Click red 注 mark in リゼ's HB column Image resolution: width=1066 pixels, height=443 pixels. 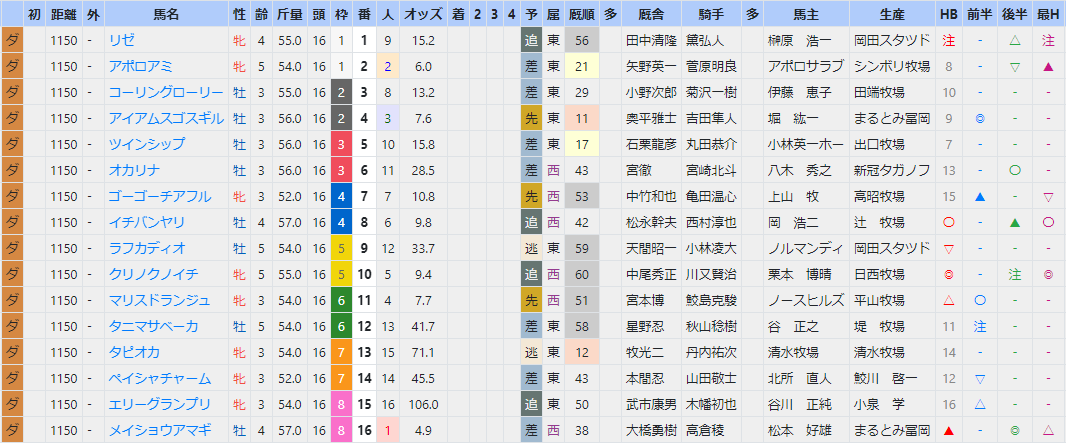(948, 41)
